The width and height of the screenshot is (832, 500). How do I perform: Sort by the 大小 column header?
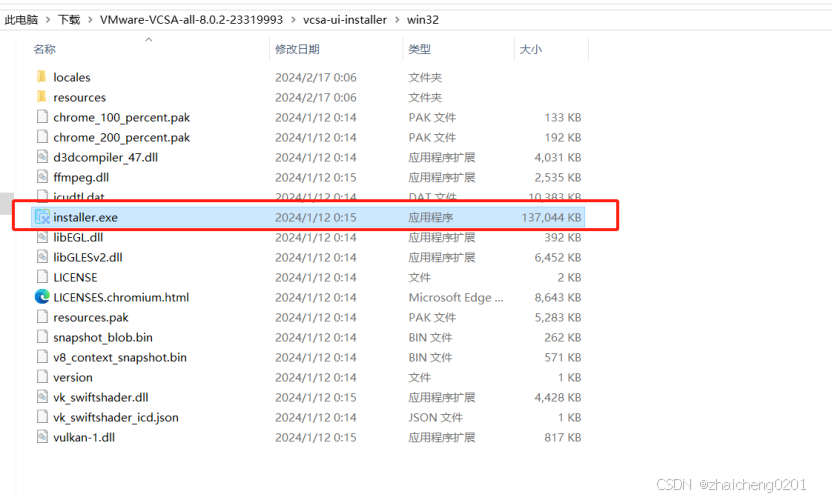pos(531,49)
